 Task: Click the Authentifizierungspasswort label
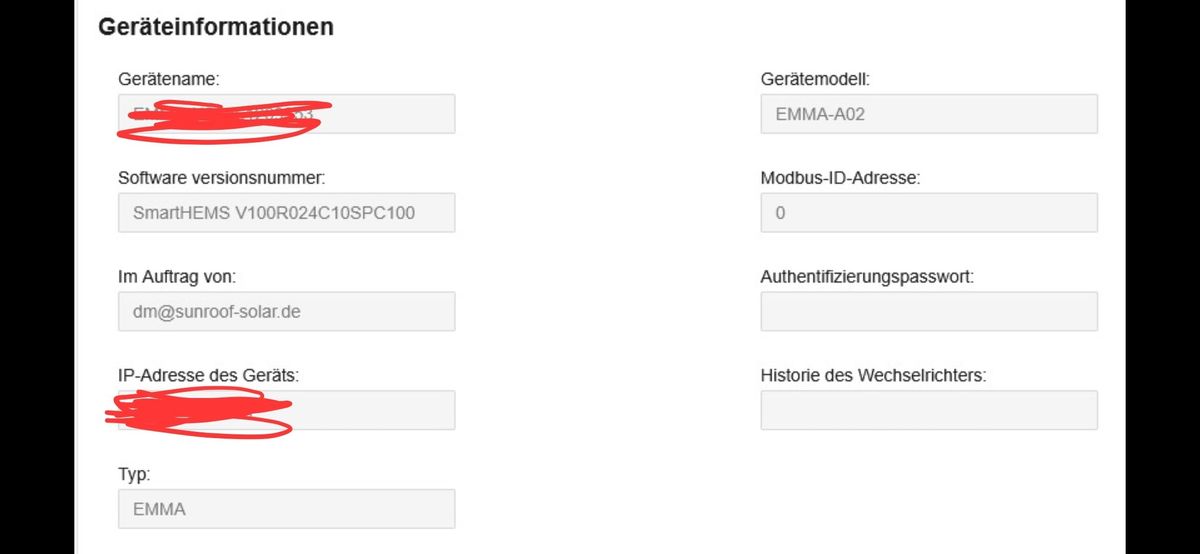tap(866, 277)
